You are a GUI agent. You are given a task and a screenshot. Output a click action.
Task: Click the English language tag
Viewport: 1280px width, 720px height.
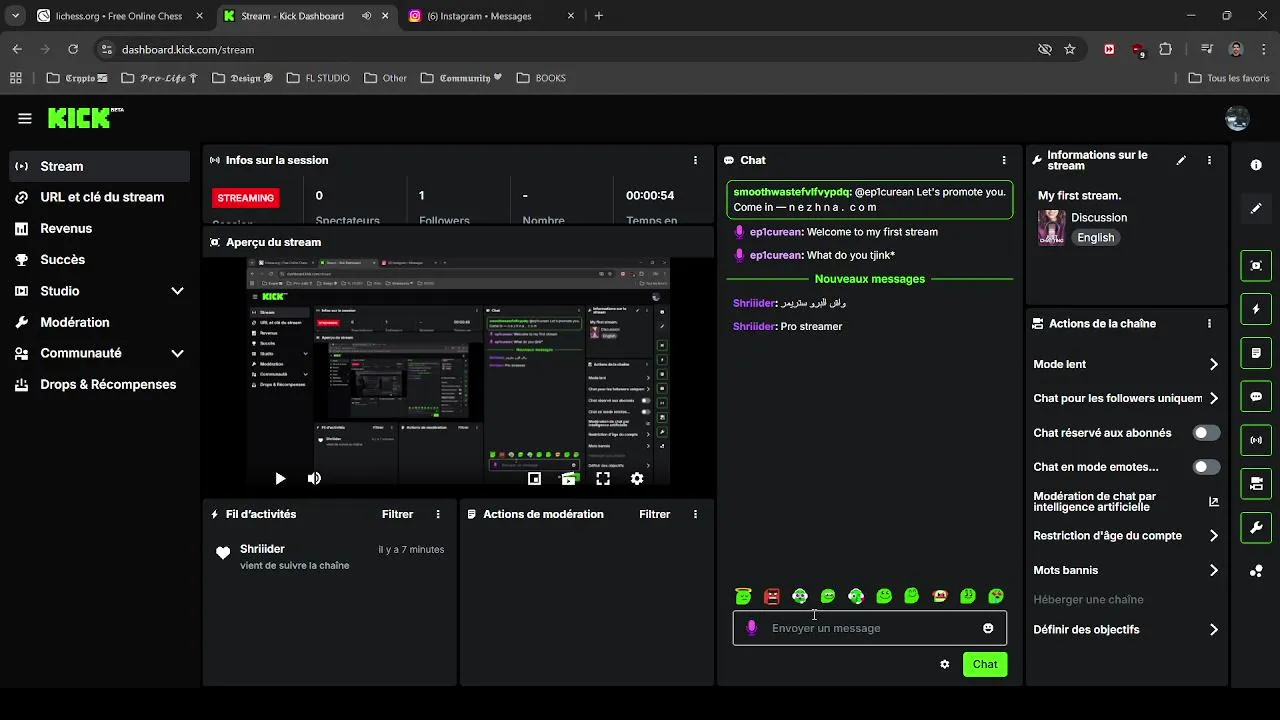pos(1096,238)
